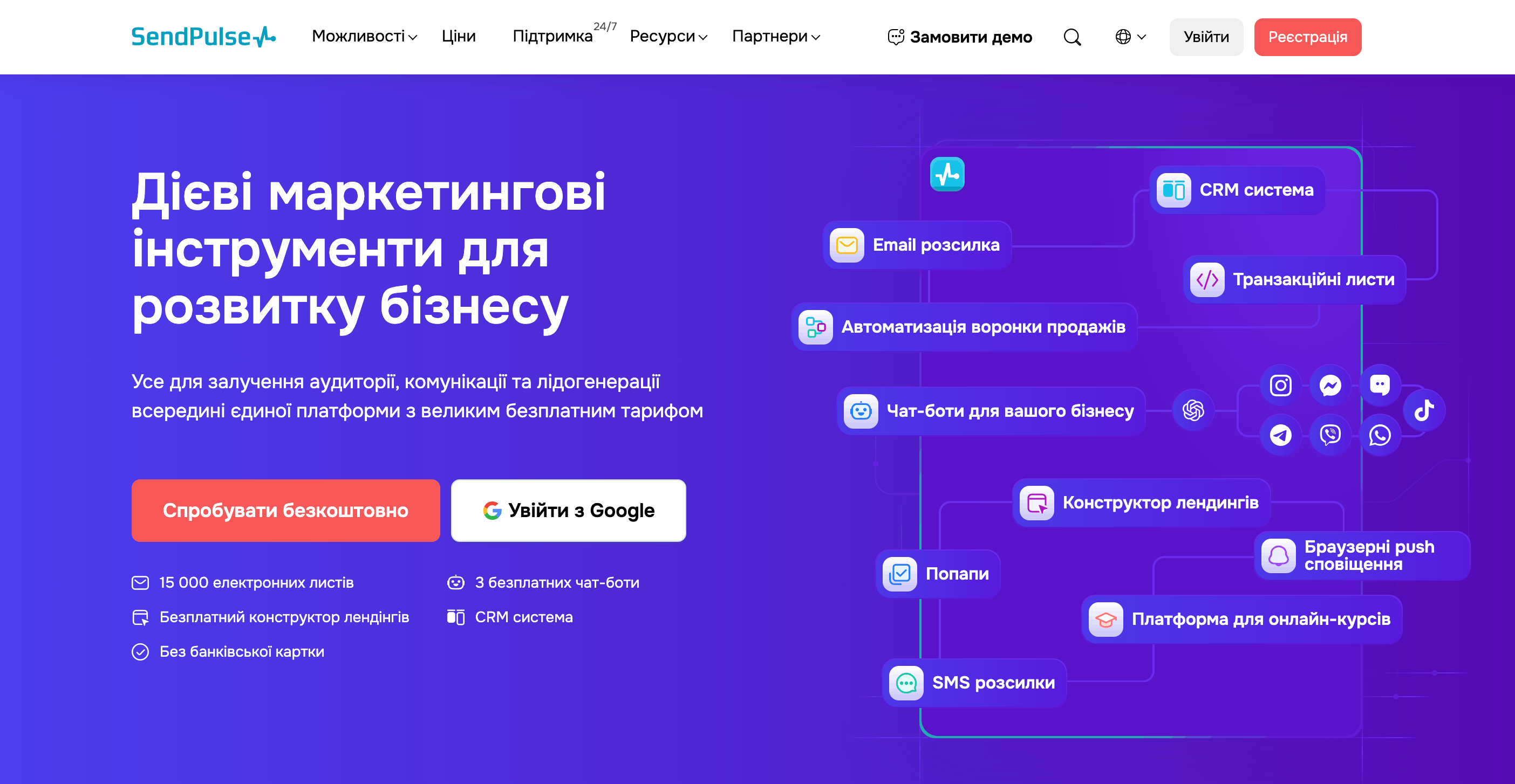Select the ChatGPT icon
This screenshot has width=1515, height=784.
1193,410
